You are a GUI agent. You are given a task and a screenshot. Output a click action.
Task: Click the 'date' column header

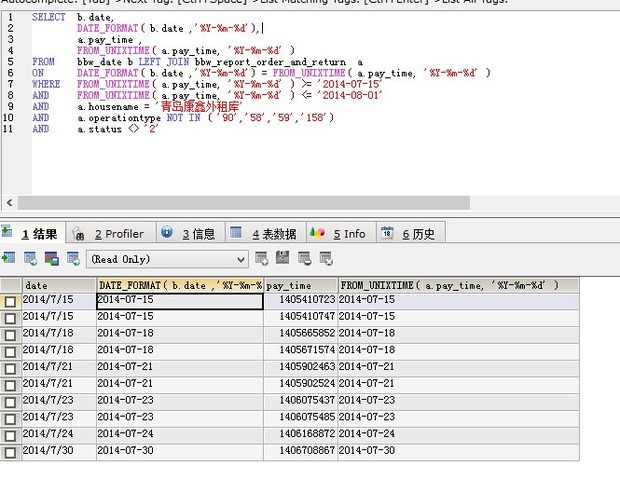(x=59, y=285)
